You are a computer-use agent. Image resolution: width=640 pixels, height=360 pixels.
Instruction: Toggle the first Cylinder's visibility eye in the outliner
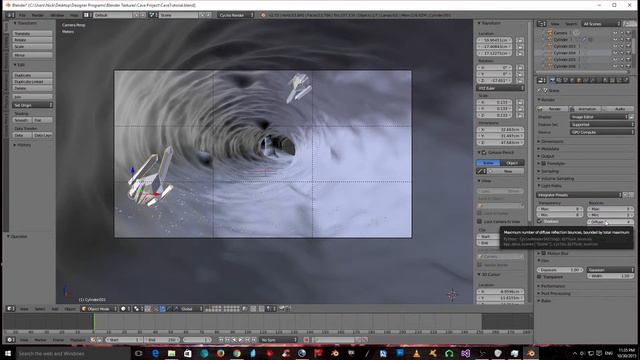click(615, 39)
